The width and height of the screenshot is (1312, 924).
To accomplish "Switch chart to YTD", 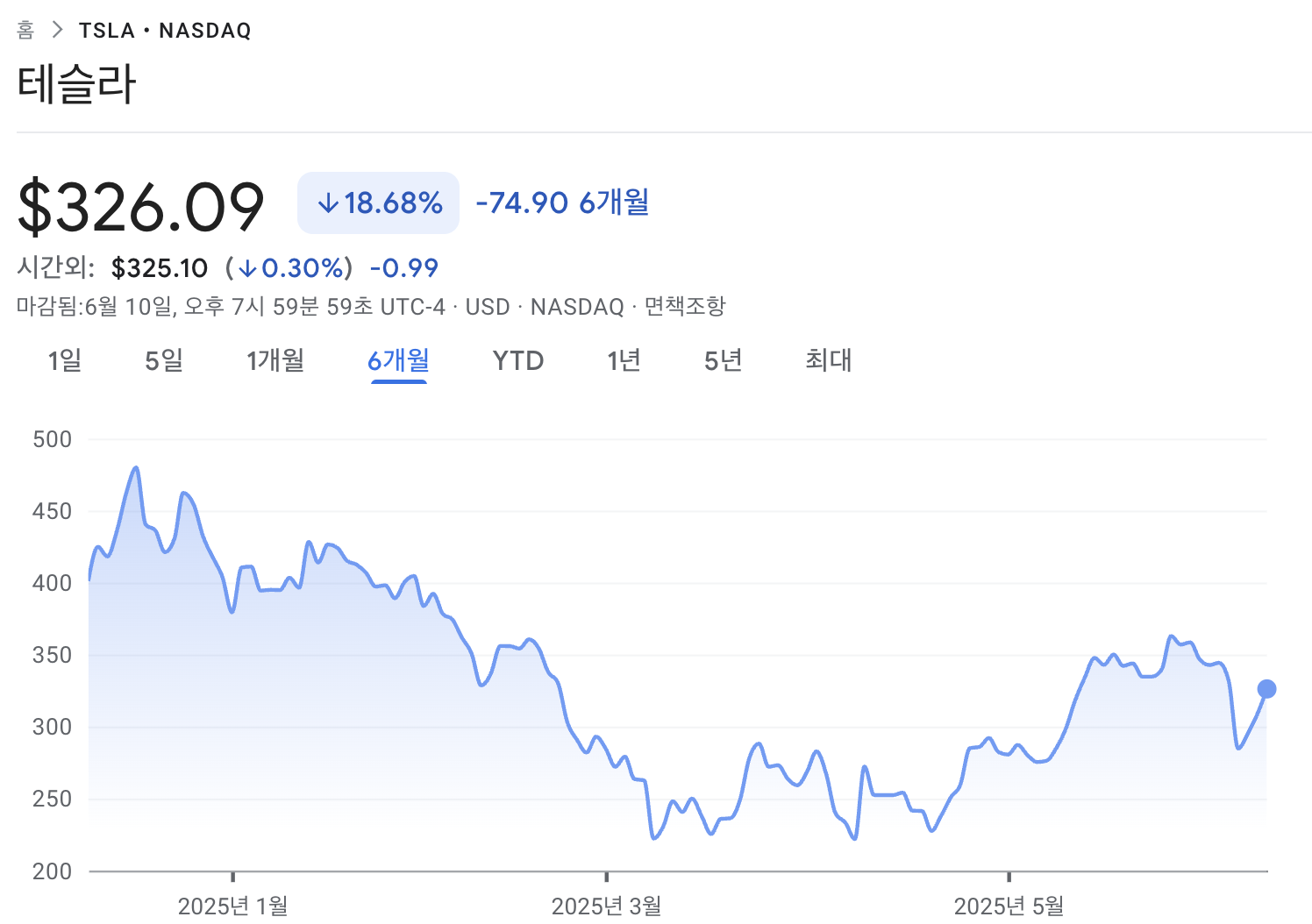I will coord(518,360).
